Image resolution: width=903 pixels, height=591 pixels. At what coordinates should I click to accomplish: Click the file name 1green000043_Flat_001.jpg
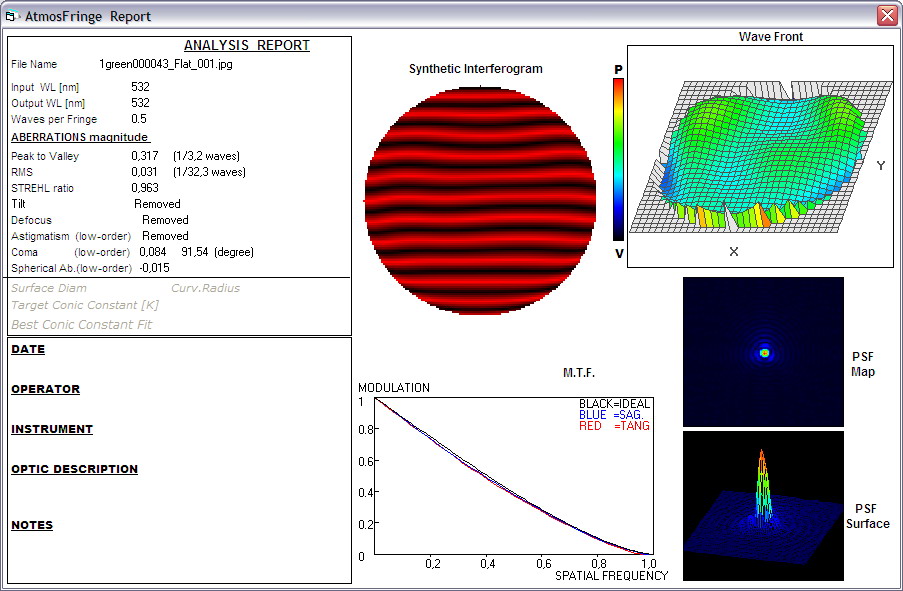pyautogui.click(x=166, y=64)
